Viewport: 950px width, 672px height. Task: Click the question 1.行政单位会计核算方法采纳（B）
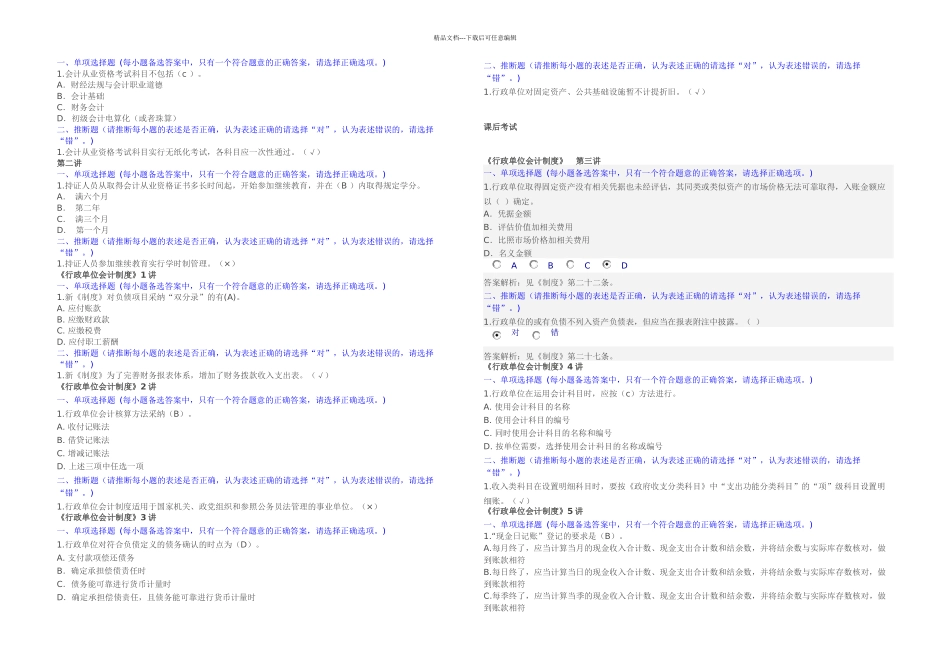click(x=125, y=414)
